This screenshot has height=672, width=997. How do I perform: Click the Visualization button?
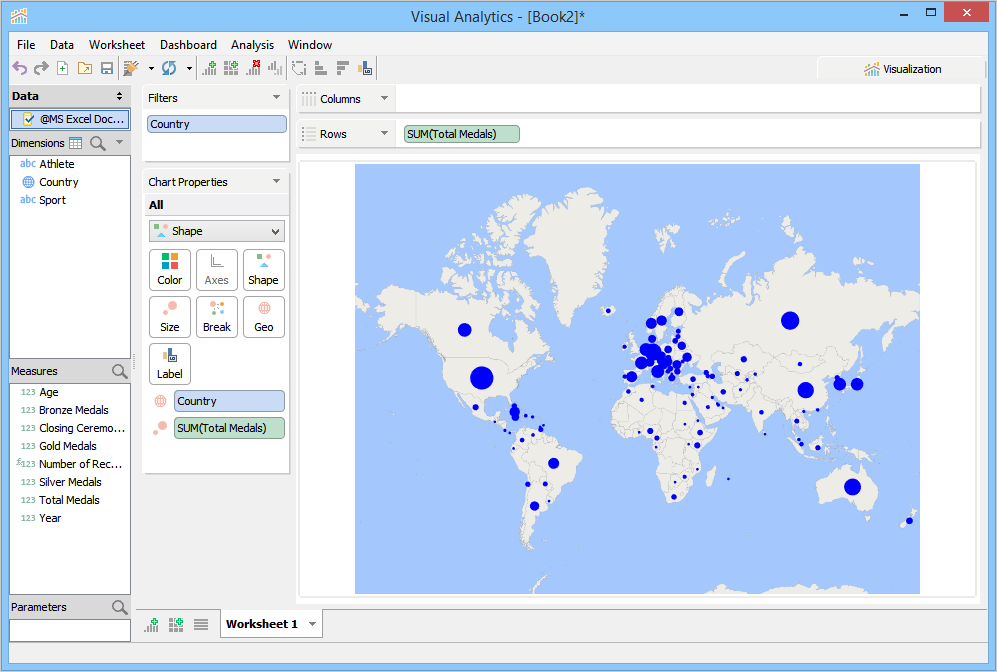coord(902,69)
